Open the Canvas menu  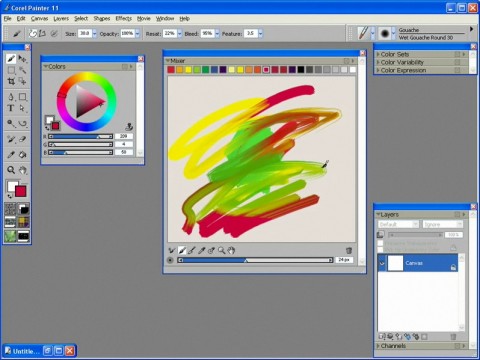pos(39,18)
